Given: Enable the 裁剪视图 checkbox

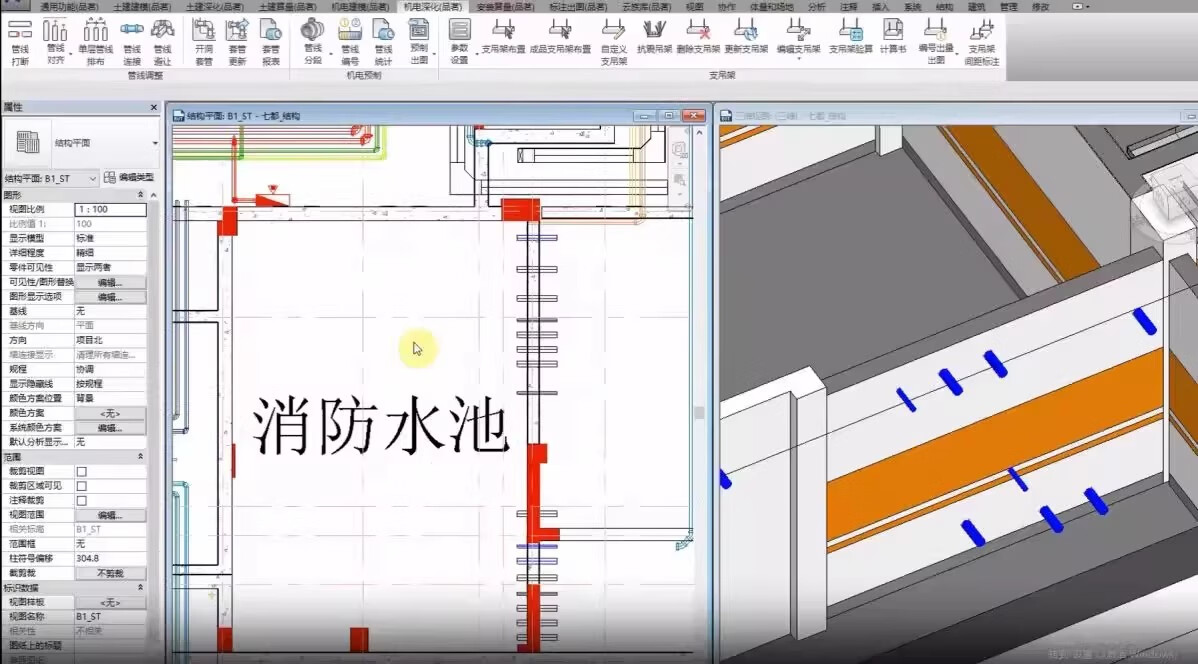Looking at the screenshot, I should (82, 471).
